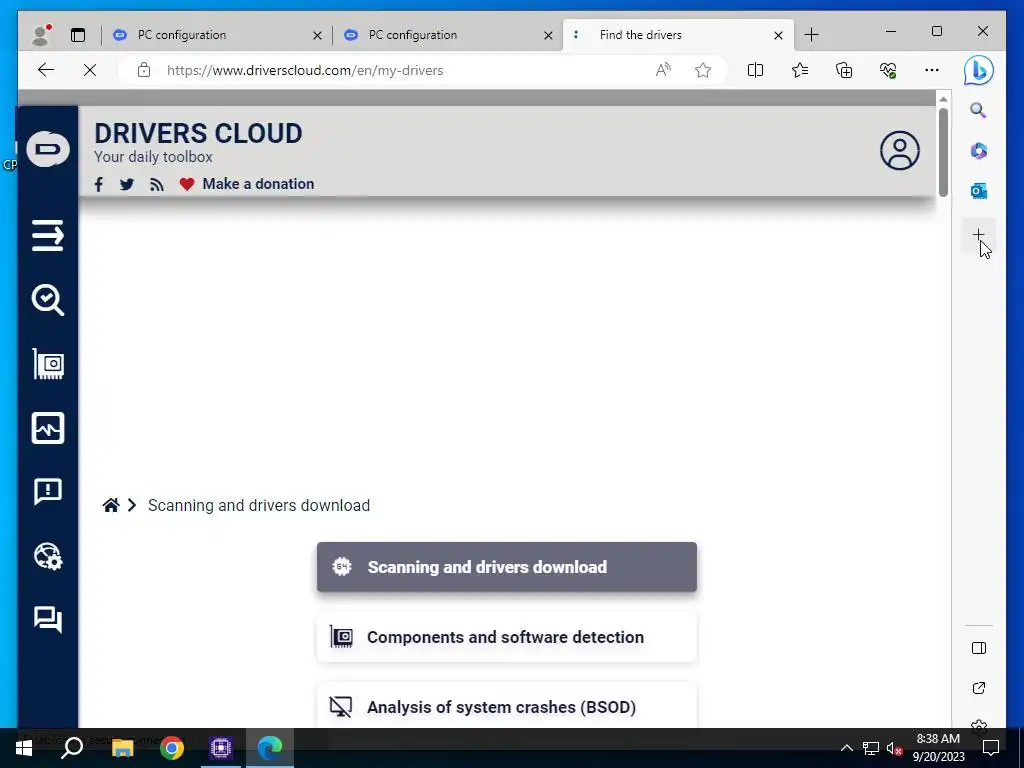Close the Find the drivers tab
Viewport: 1024px width, 768px height.
tap(778, 35)
